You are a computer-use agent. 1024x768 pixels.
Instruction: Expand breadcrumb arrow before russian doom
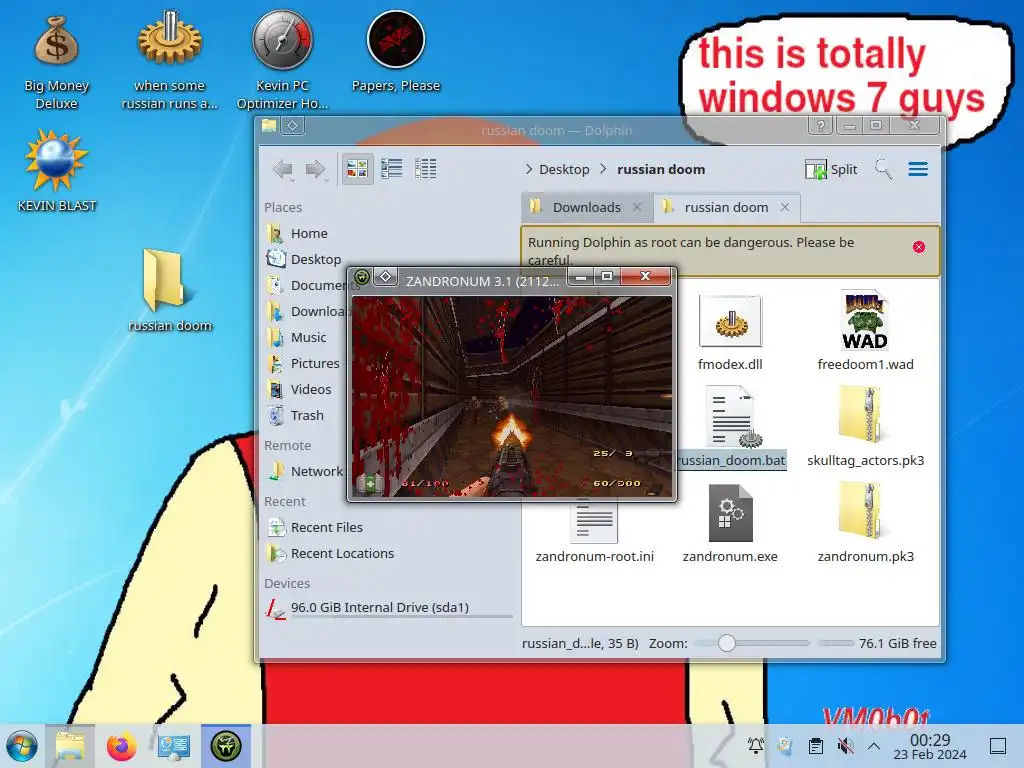point(603,169)
